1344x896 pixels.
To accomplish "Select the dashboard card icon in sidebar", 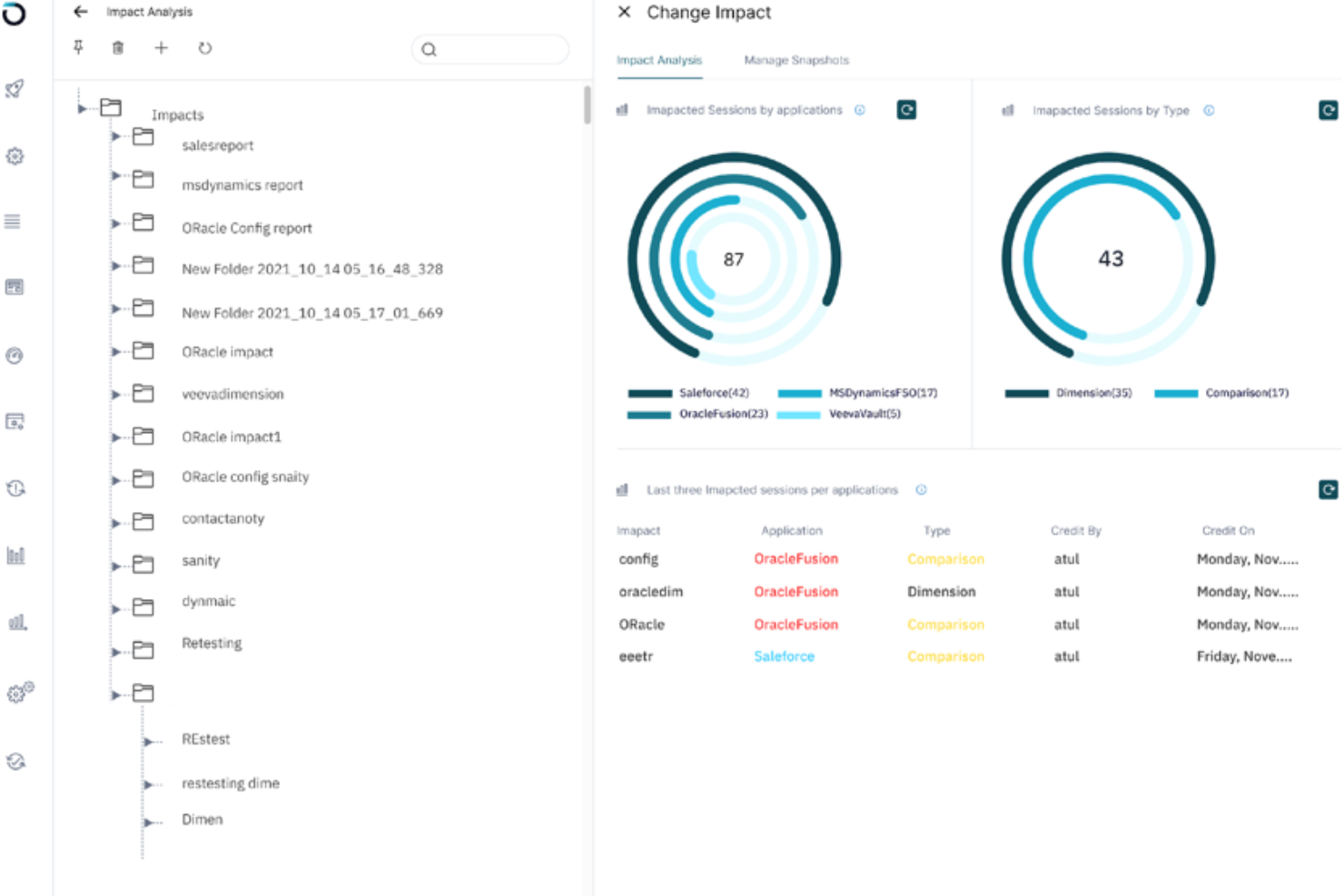I will click(x=15, y=287).
